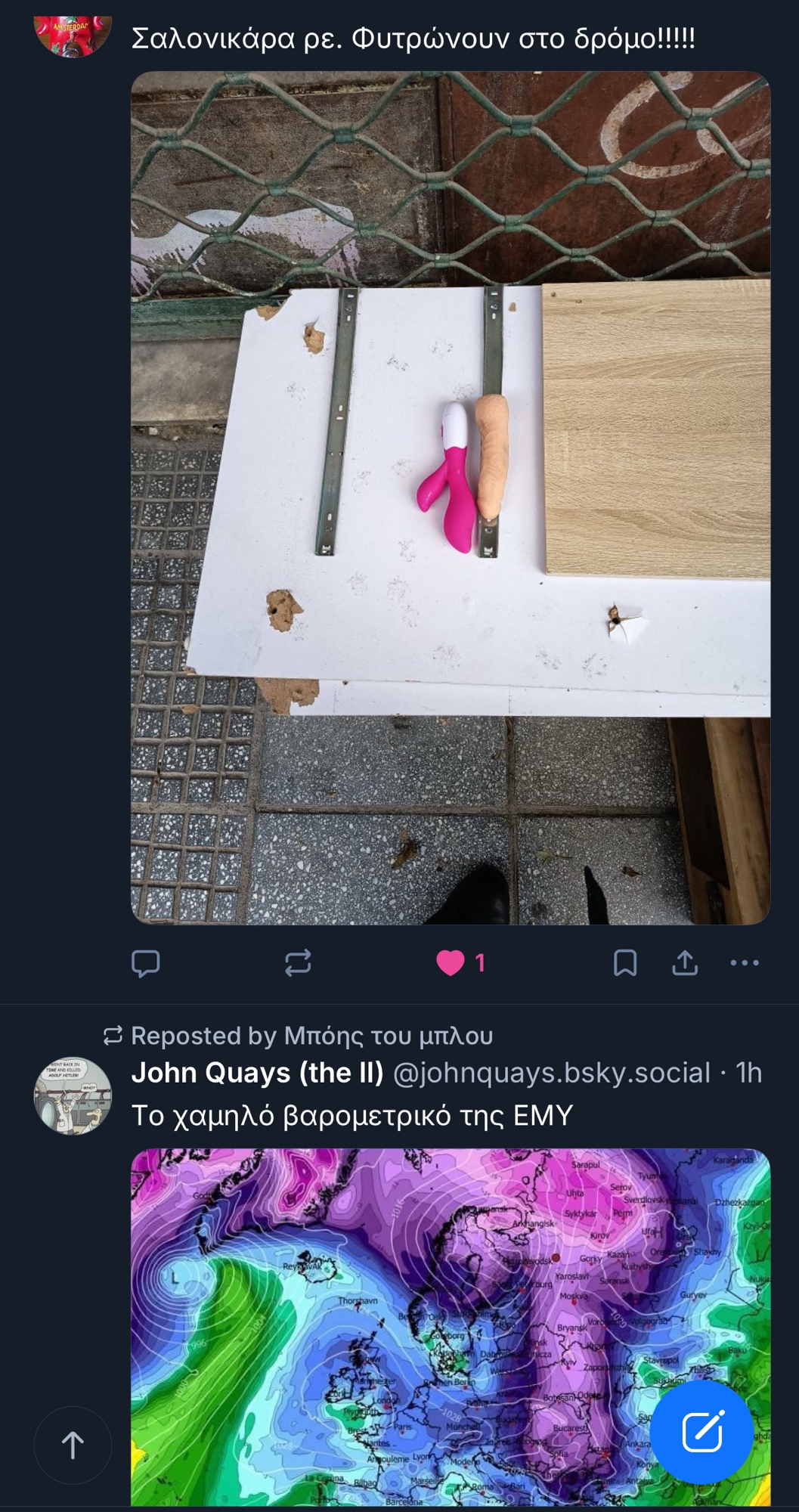The width and height of the screenshot is (799, 1512).
Task: Open the post text 'Το χαμηλό βαρομετρικό της ΕΜΥ'
Action: (352, 1116)
